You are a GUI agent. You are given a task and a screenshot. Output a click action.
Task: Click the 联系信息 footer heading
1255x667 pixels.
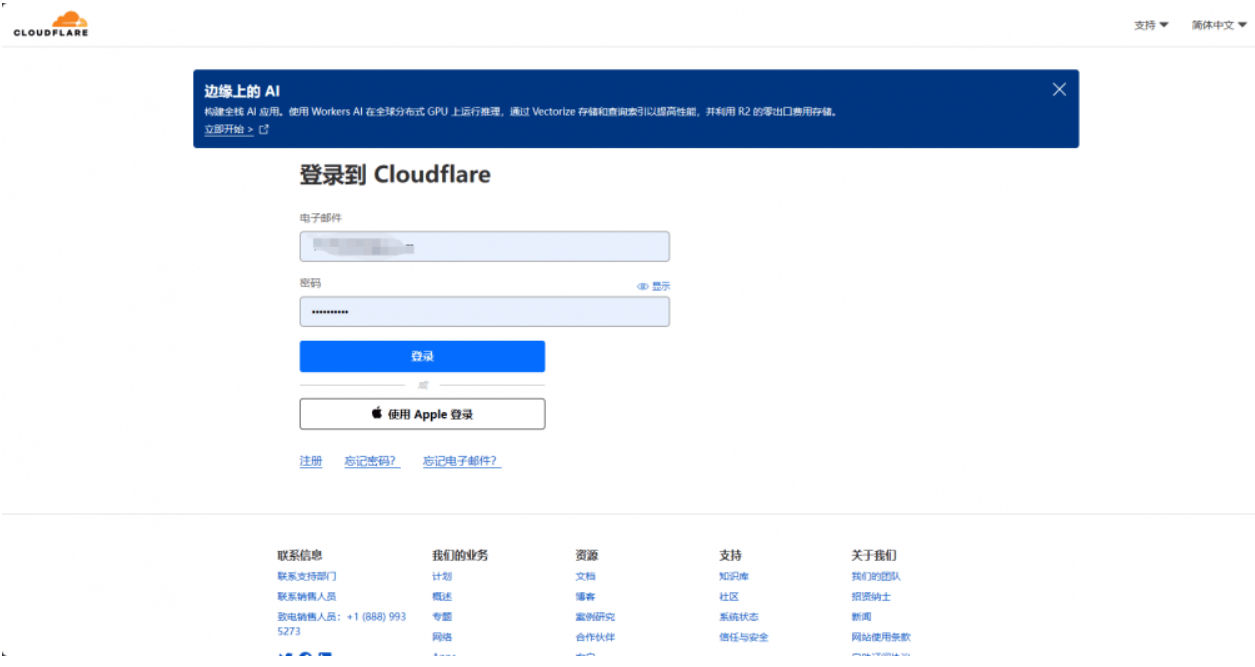(x=300, y=555)
